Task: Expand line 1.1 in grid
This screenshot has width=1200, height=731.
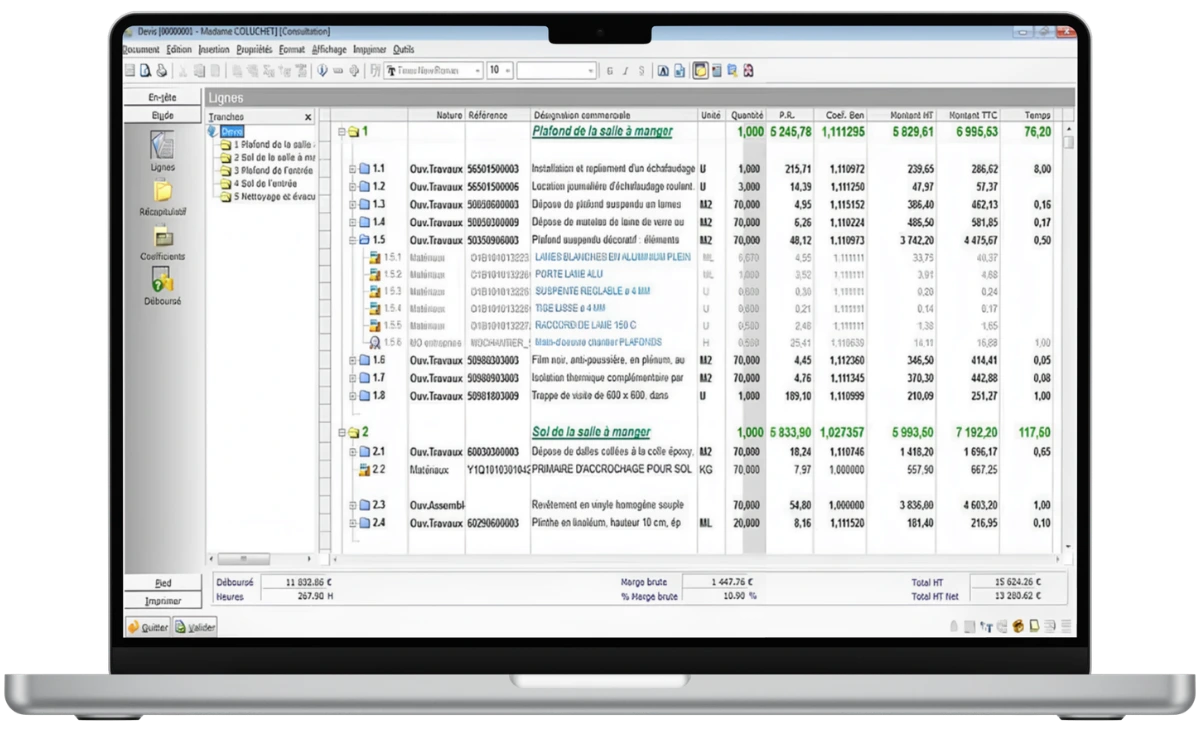Action: (352, 169)
